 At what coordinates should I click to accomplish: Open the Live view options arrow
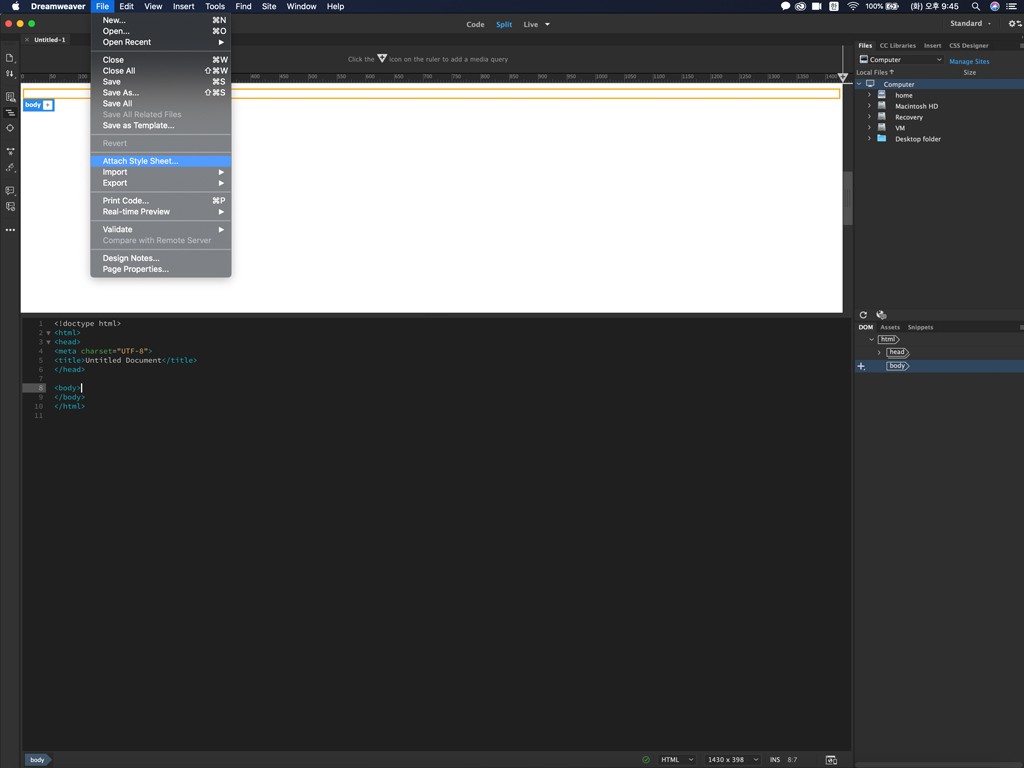pyautogui.click(x=547, y=24)
